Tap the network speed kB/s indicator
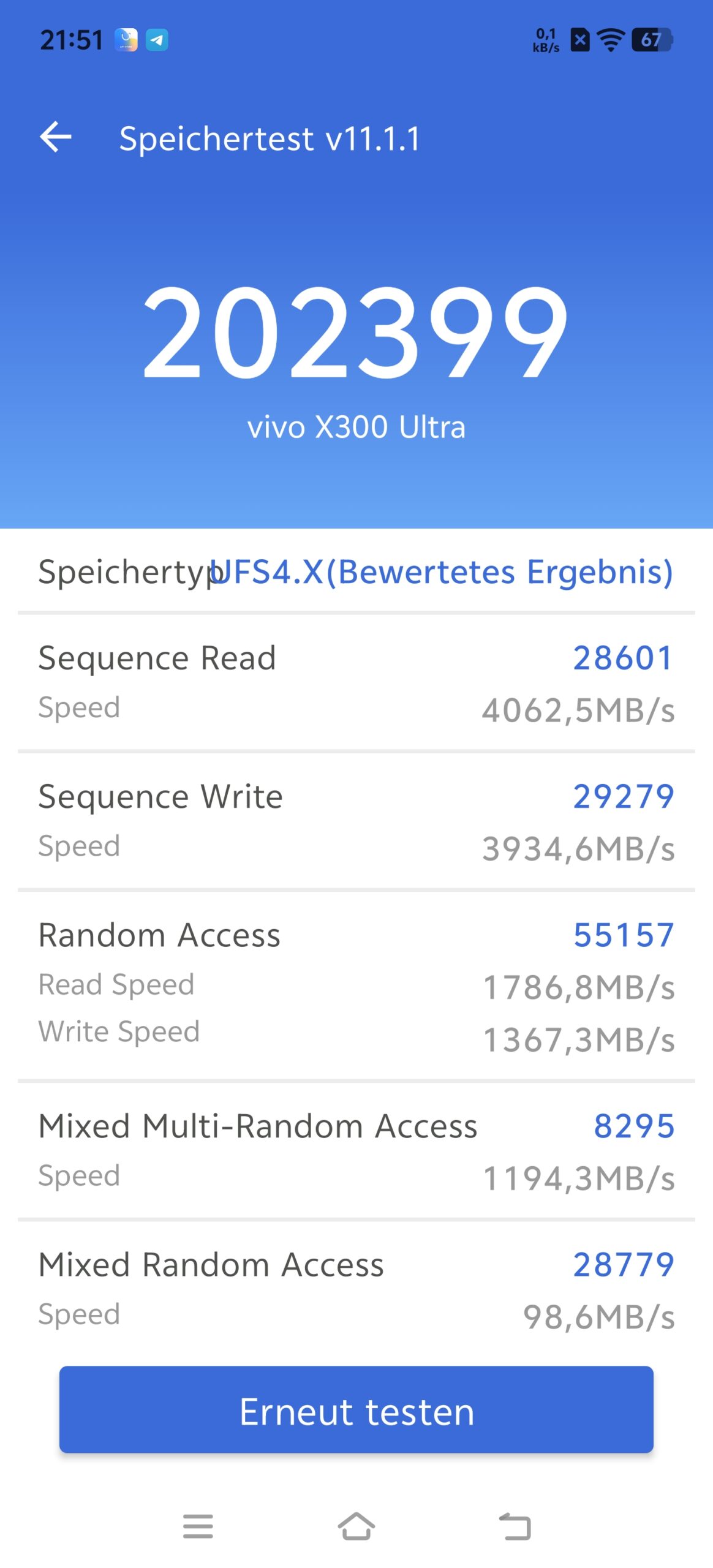 pos(546,40)
